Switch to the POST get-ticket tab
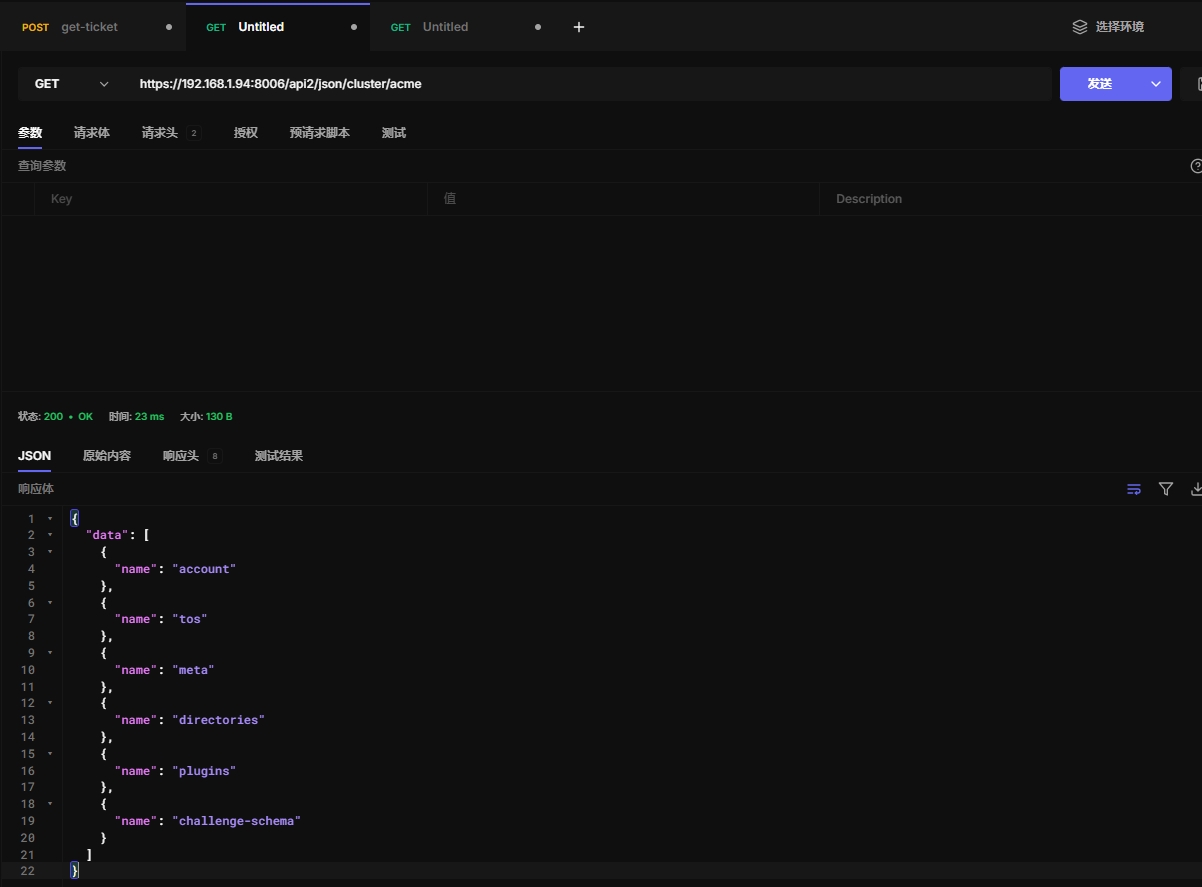This screenshot has width=1202, height=887. pos(90,27)
